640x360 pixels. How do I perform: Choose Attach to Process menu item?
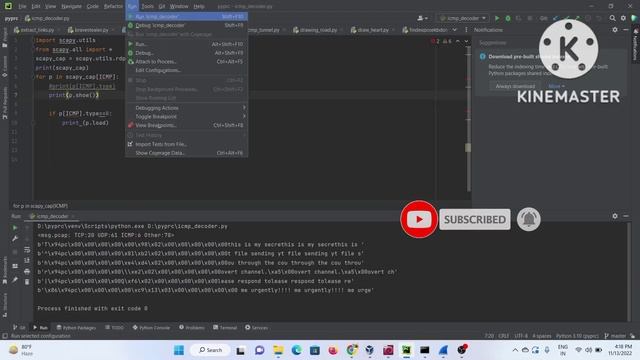pos(187,62)
